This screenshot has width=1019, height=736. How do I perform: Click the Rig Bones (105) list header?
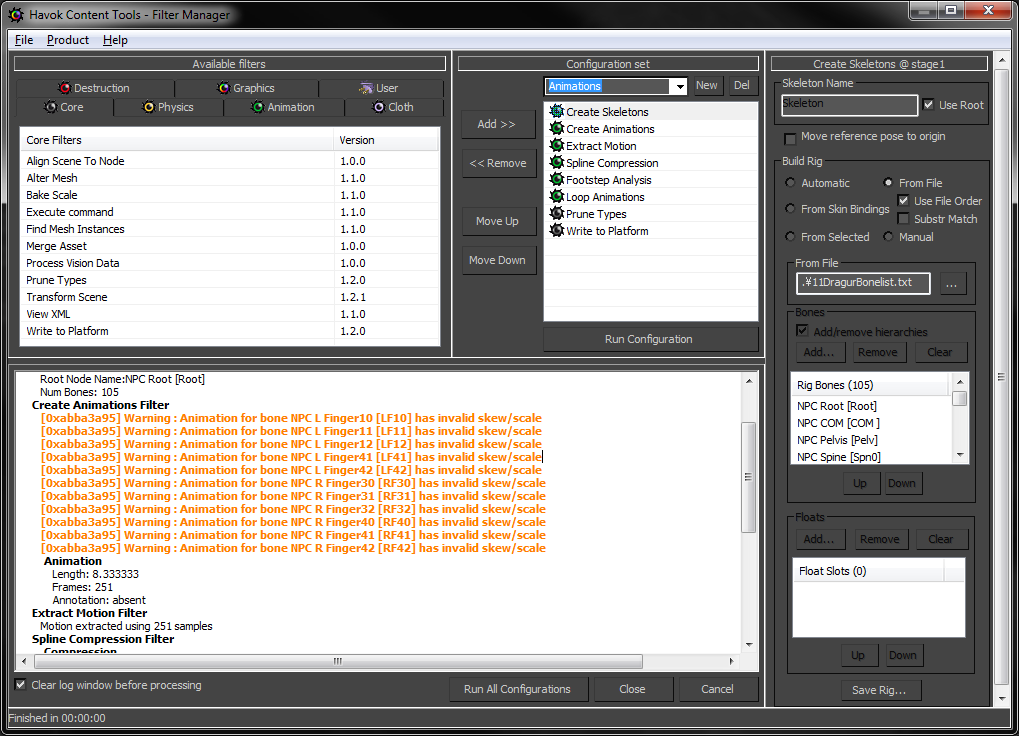point(870,385)
